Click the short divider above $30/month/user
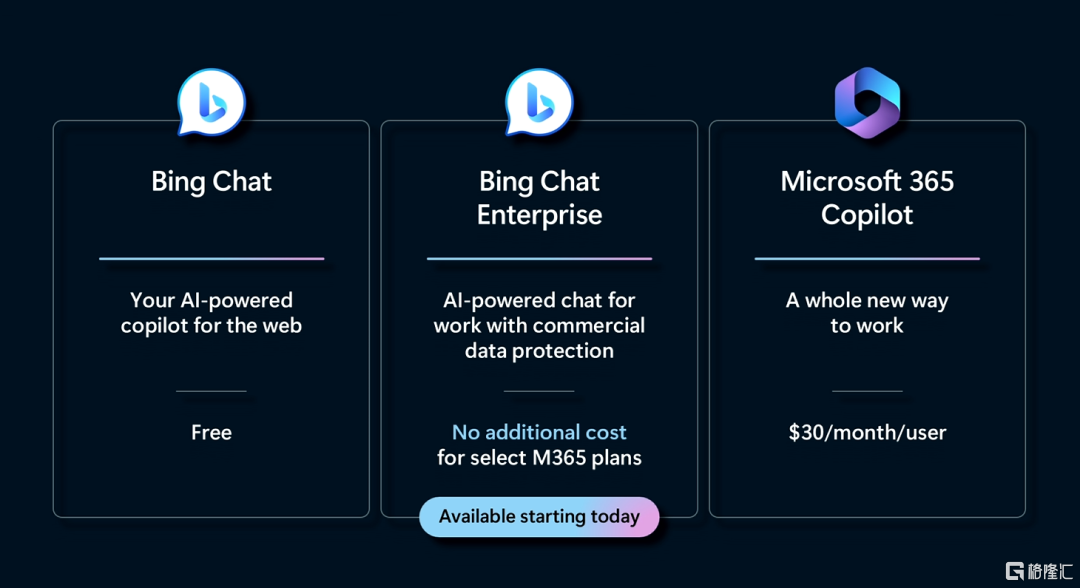Viewport: 1080px width, 588px height. click(x=867, y=391)
